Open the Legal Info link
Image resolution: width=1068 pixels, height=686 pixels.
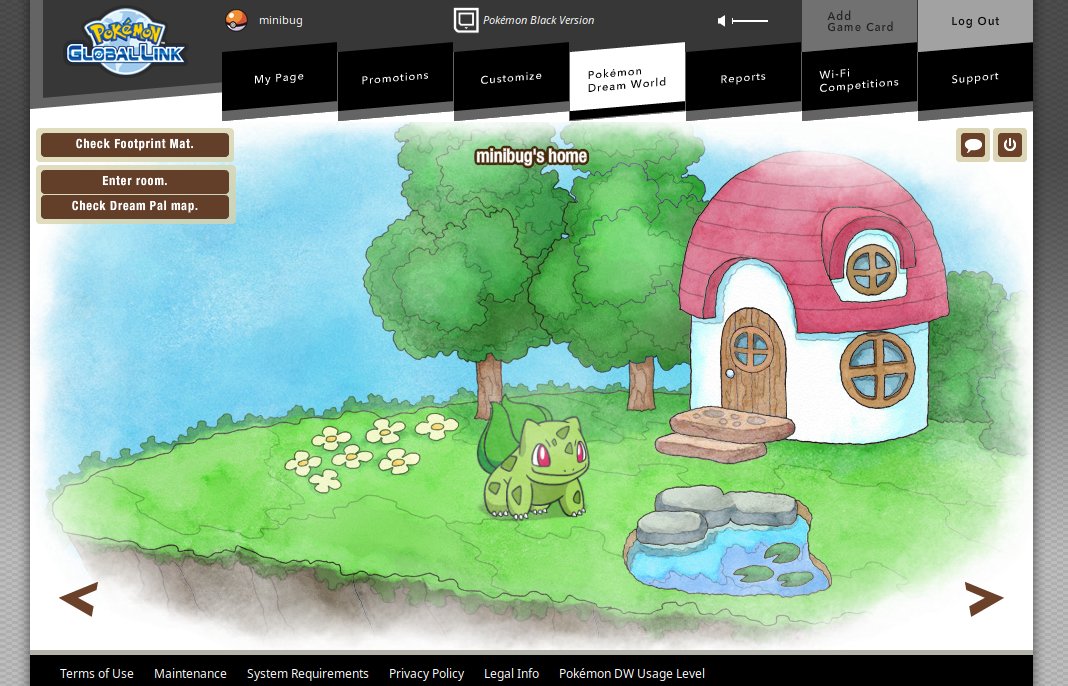click(511, 673)
